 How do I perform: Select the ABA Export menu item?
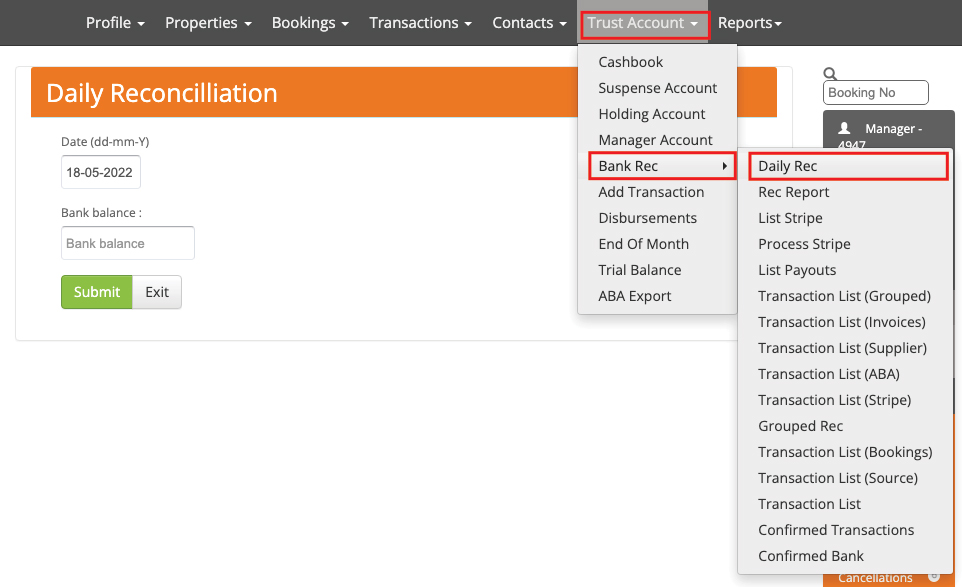(634, 296)
